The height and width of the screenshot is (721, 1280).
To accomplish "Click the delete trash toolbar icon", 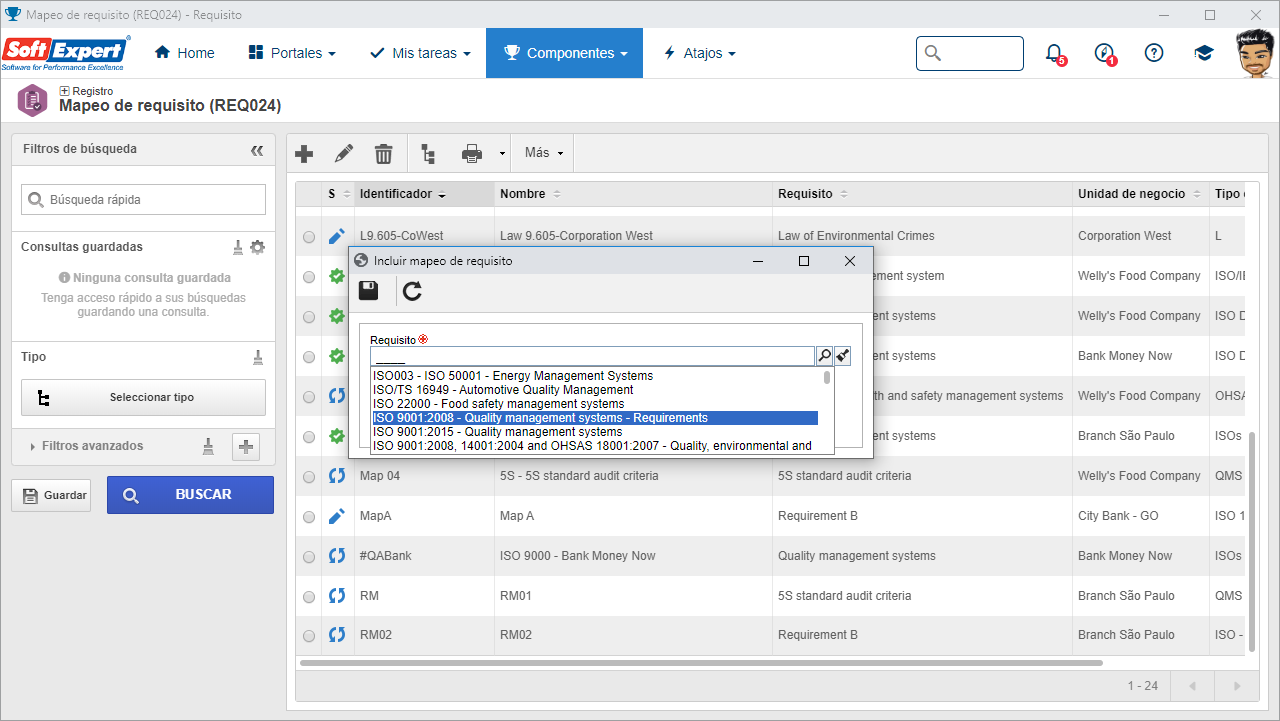I will click(x=383, y=154).
